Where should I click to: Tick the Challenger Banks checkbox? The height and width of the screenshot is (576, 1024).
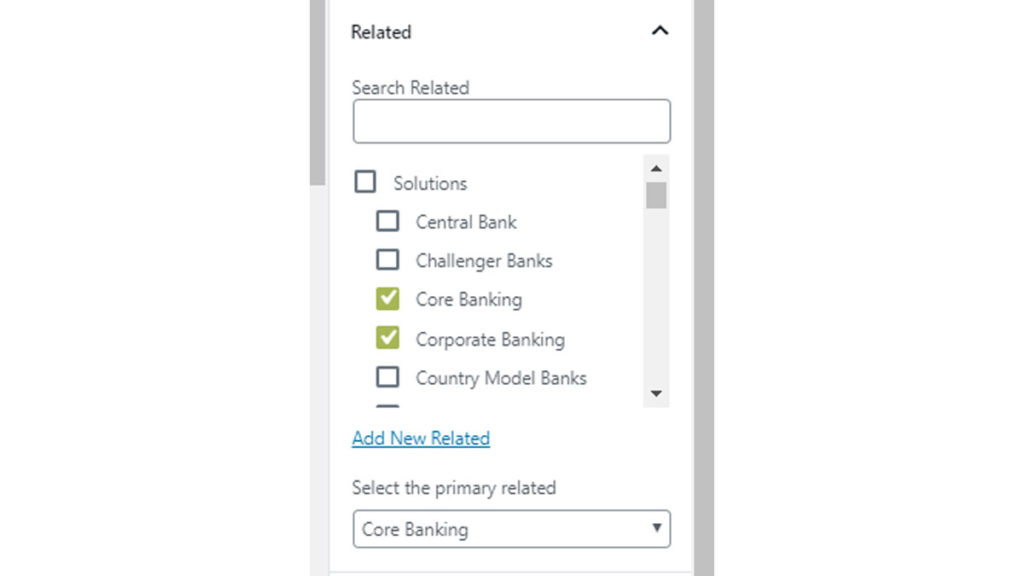click(x=387, y=260)
